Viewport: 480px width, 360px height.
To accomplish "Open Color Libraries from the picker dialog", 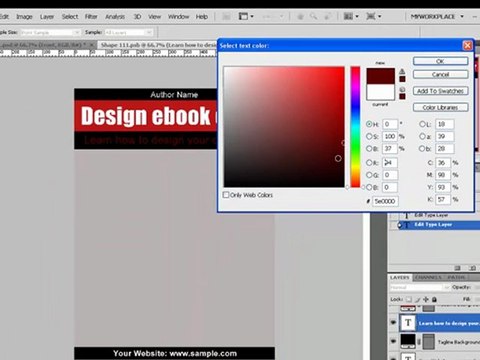I will point(440,107).
